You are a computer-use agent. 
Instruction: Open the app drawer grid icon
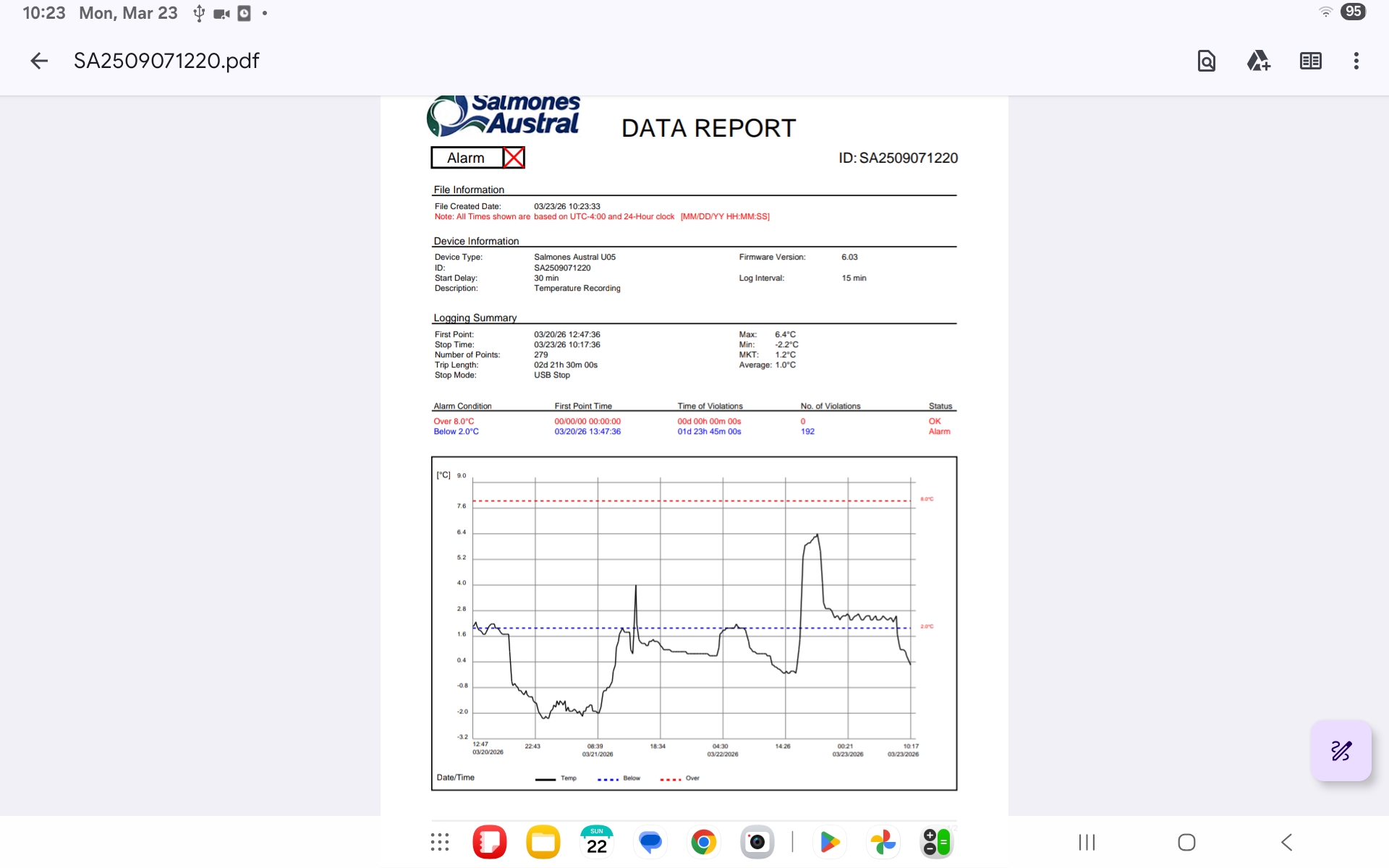(440, 842)
